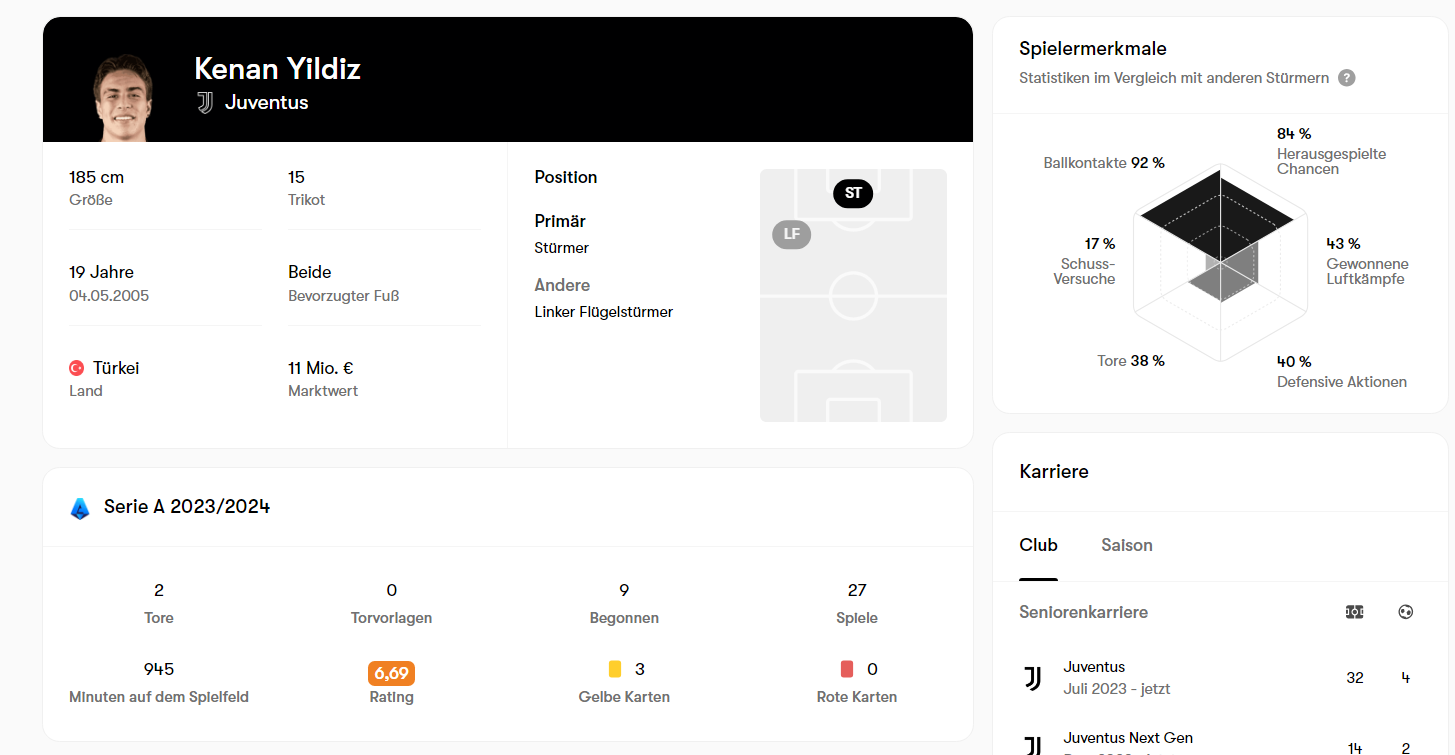Screen dimensions: 1455x755
Task: Click the Serie A league logo icon
Action: pos(80,508)
